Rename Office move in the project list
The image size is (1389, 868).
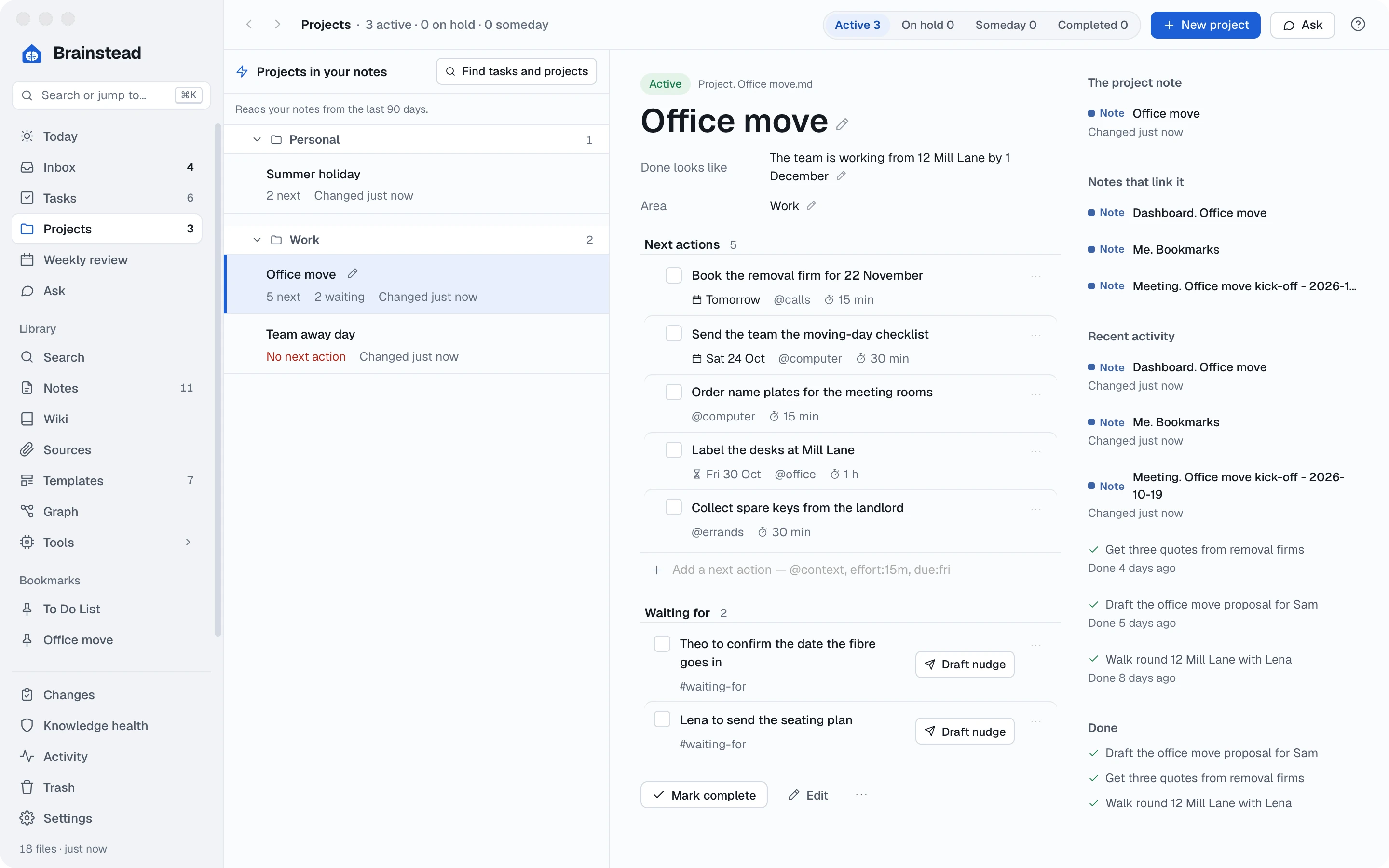coord(353,274)
